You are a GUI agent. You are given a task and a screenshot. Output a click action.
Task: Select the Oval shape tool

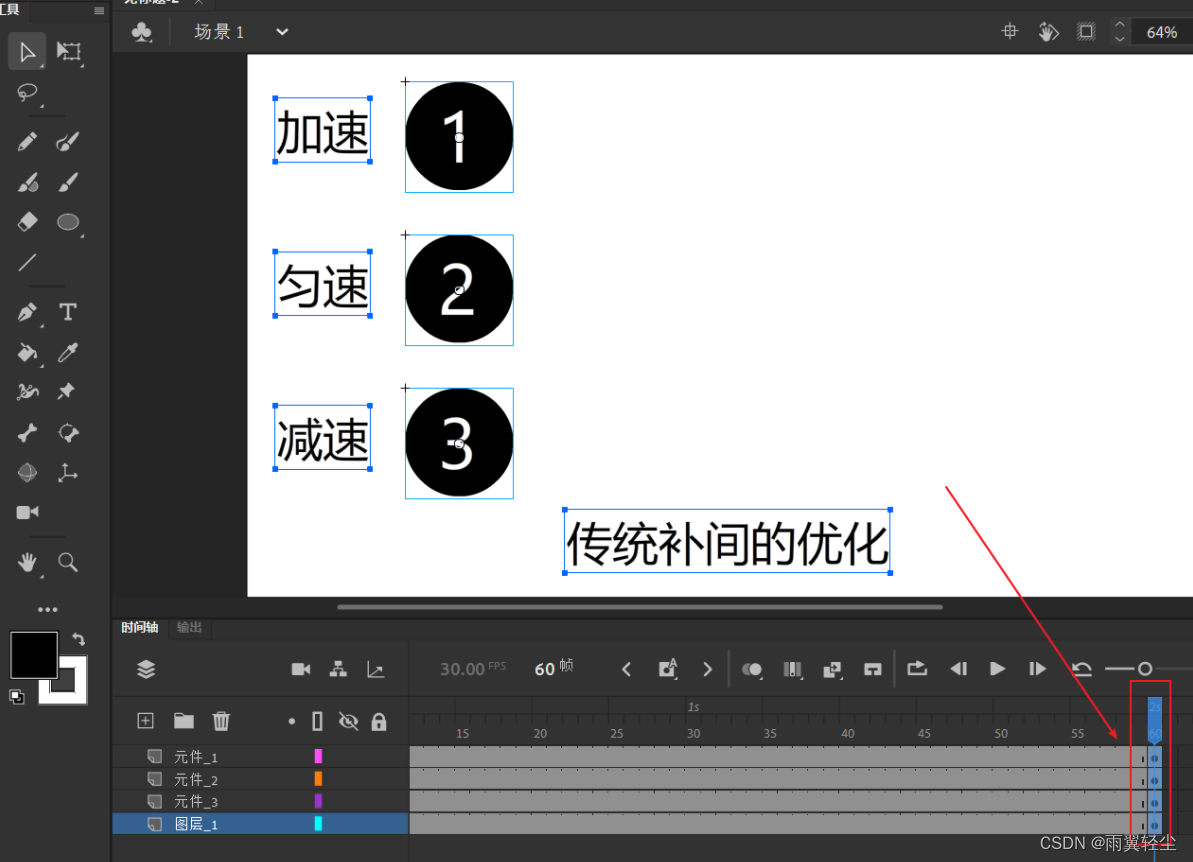[x=68, y=222]
